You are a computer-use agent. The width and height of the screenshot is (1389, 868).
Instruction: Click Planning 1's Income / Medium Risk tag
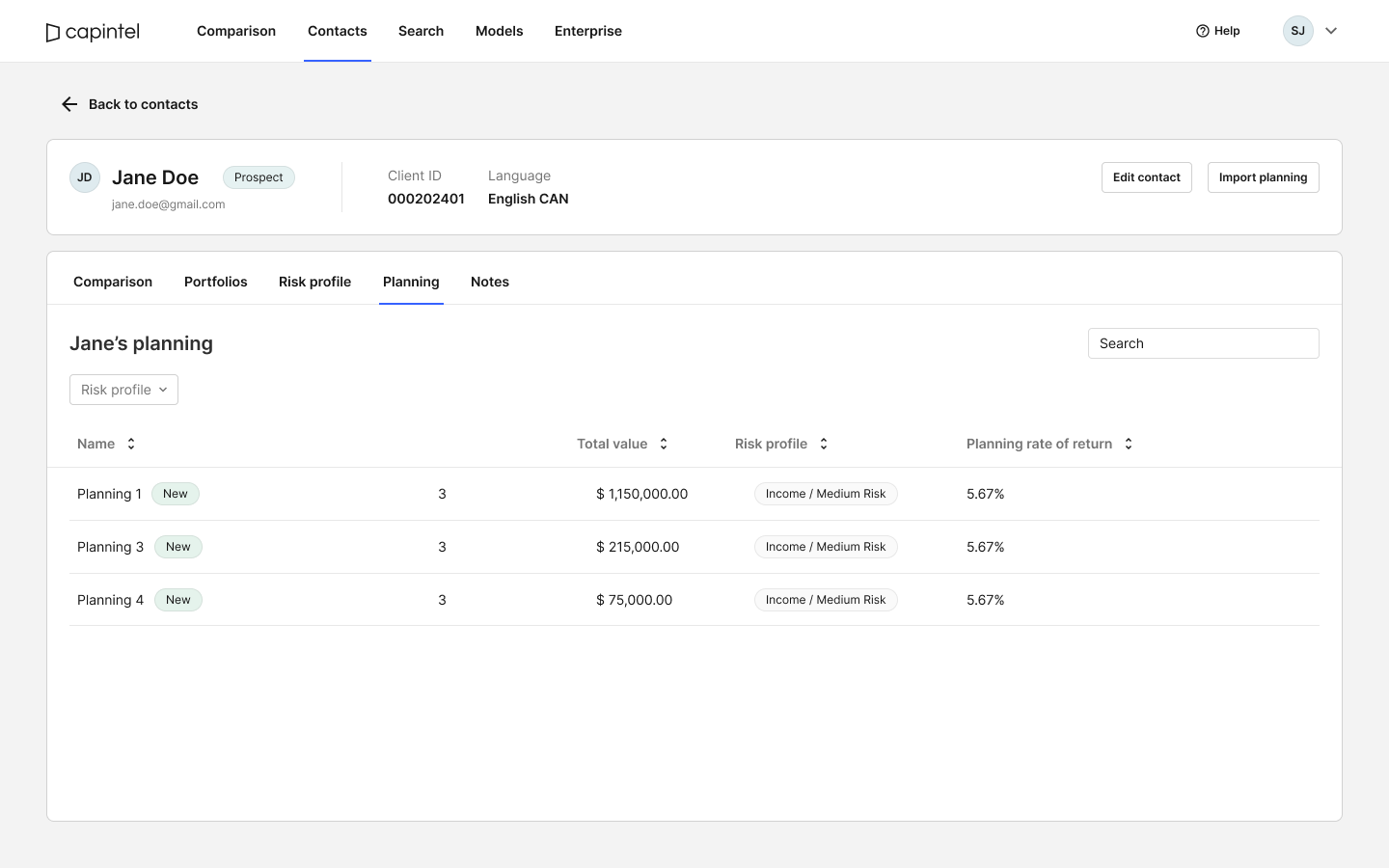click(826, 494)
